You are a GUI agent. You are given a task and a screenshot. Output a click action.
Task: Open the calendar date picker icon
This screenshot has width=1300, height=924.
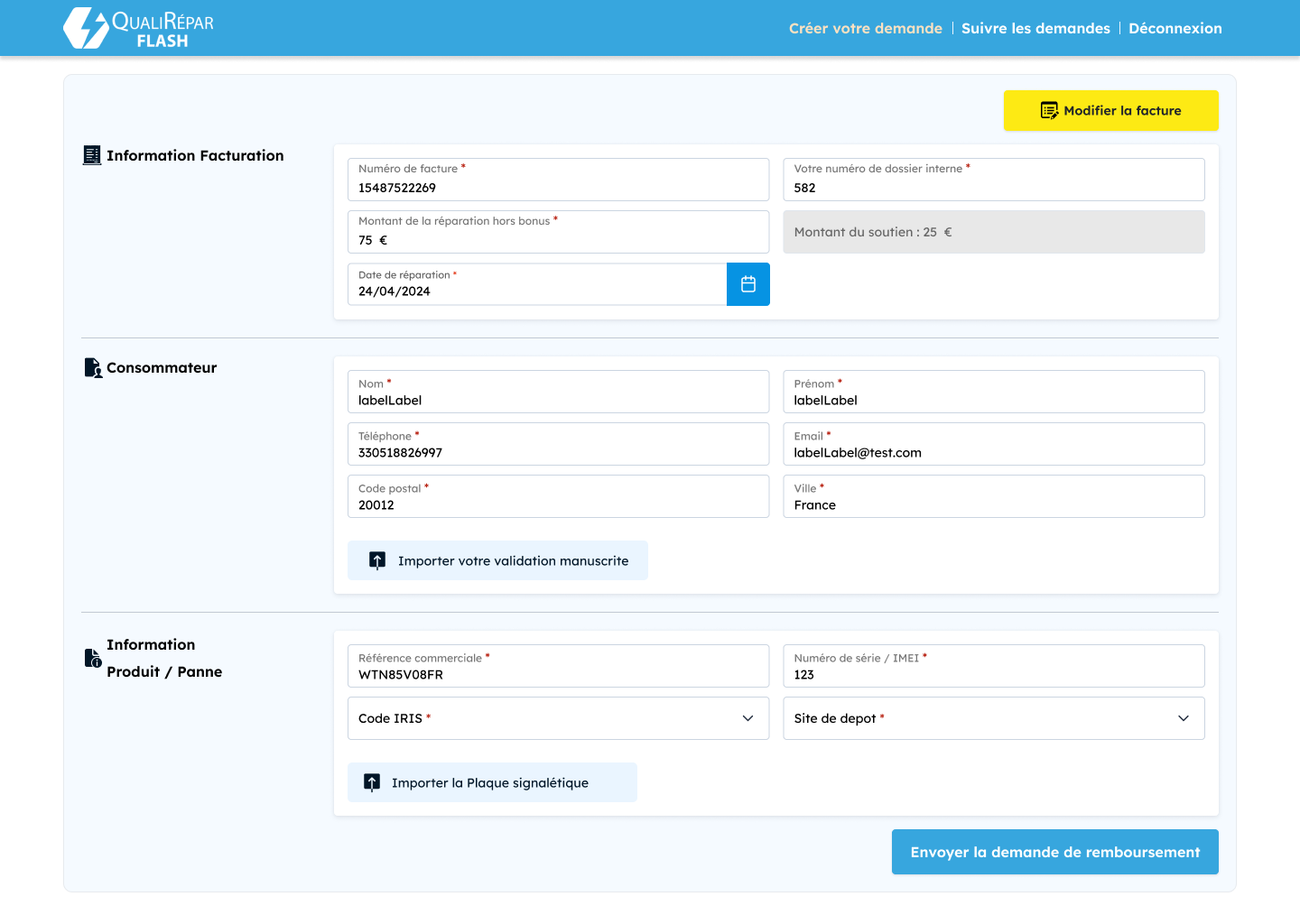point(747,284)
